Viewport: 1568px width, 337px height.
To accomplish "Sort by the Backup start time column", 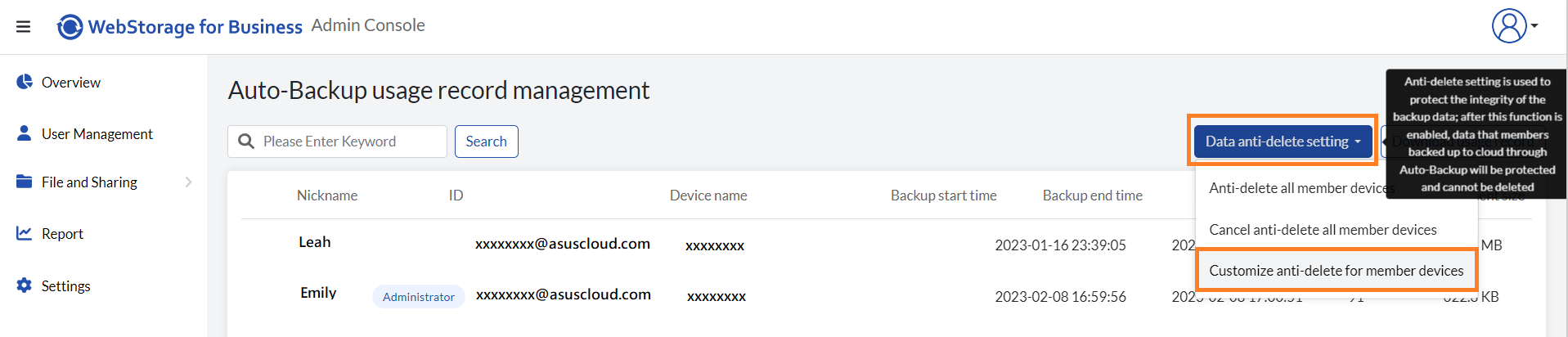I will 943,195.
